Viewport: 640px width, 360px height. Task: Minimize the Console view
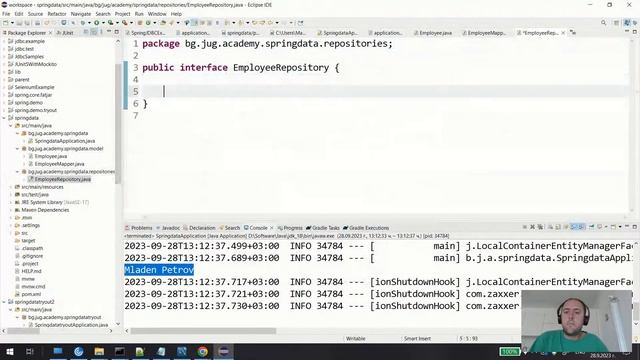tap(627, 227)
